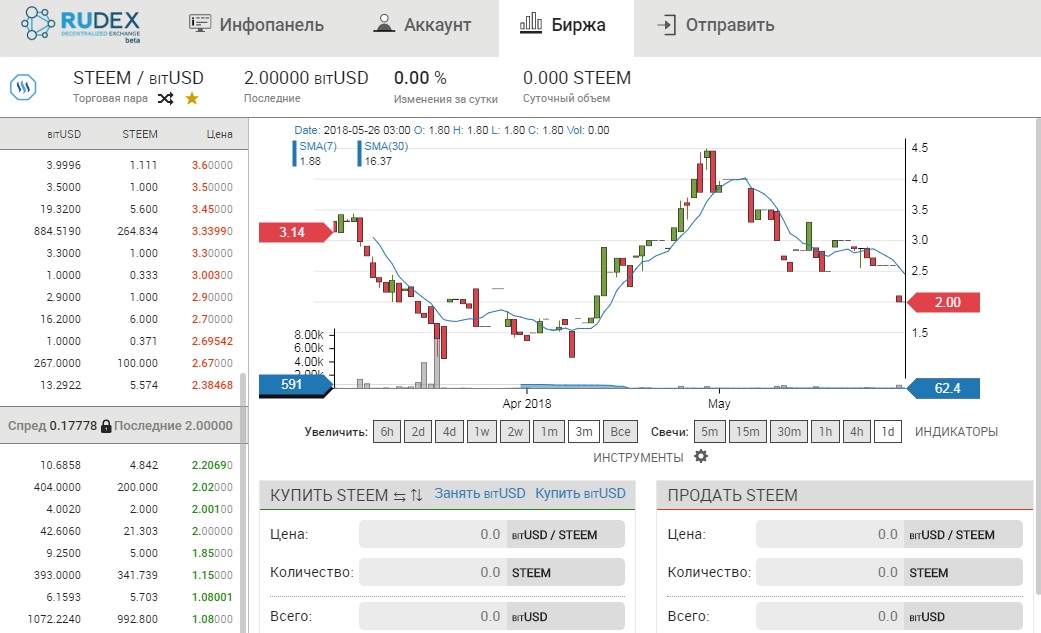Set the chart zoom to 6h

[387, 432]
